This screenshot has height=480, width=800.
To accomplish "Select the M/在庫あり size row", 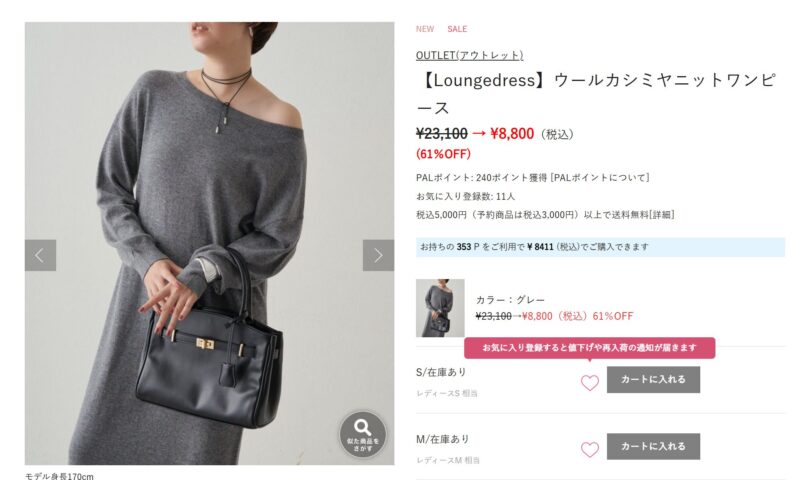I will [x=600, y=447].
